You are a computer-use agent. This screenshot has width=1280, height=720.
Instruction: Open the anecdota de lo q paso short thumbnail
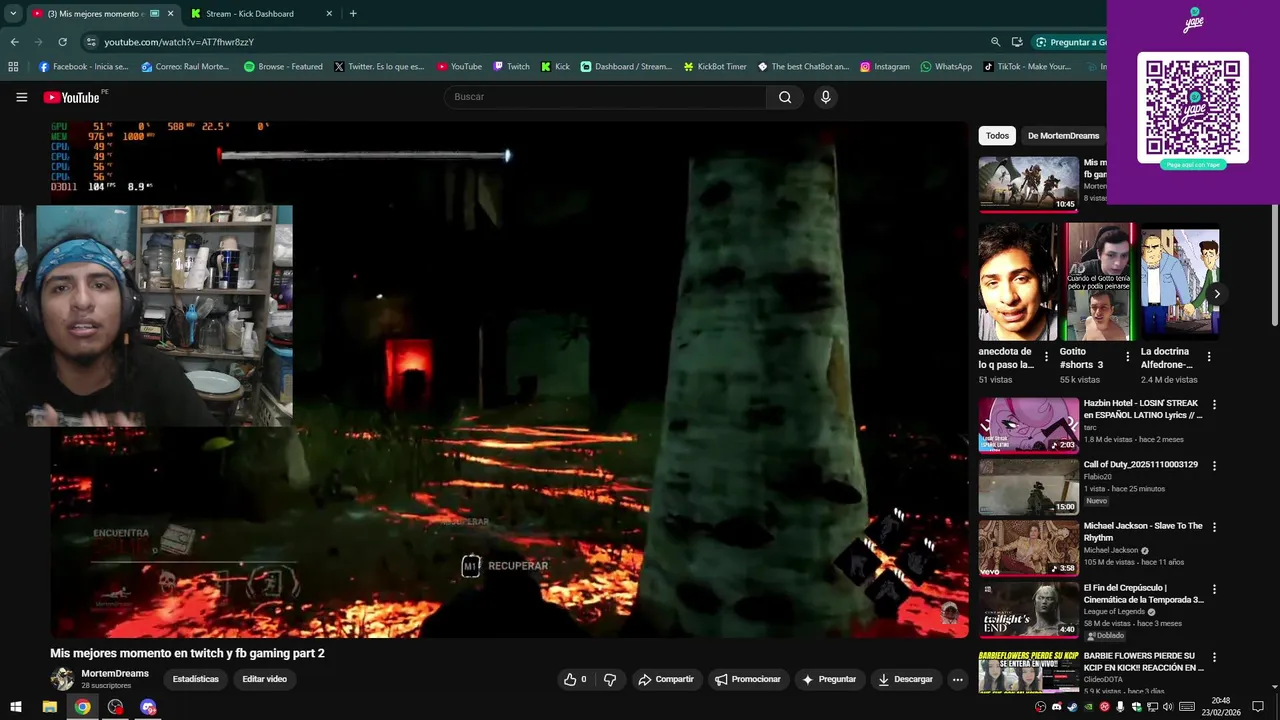pyautogui.click(x=1018, y=282)
